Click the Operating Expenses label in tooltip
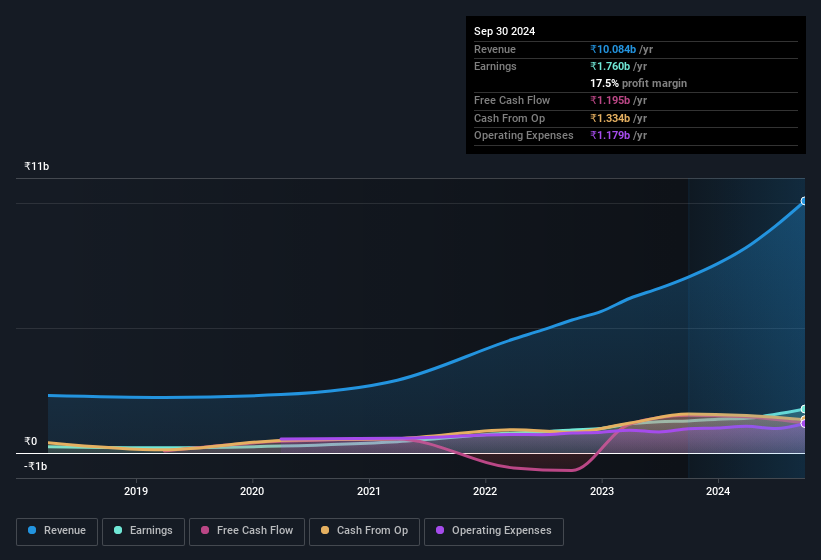 click(x=524, y=135)
